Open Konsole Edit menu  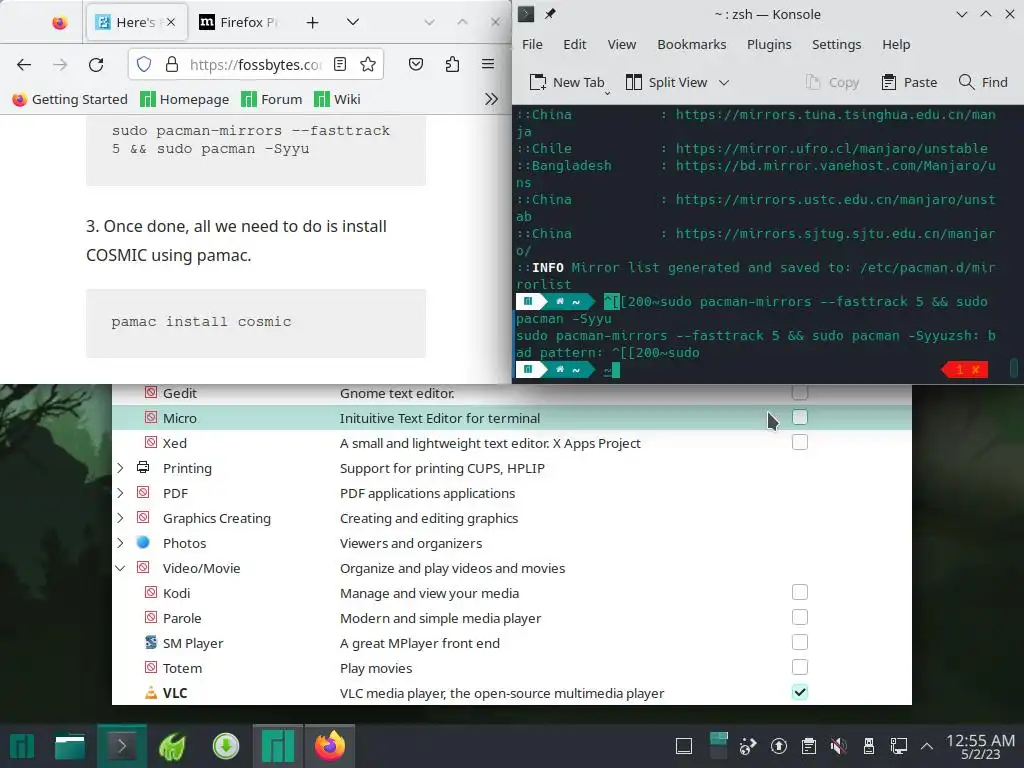click(x=575, y=44)
